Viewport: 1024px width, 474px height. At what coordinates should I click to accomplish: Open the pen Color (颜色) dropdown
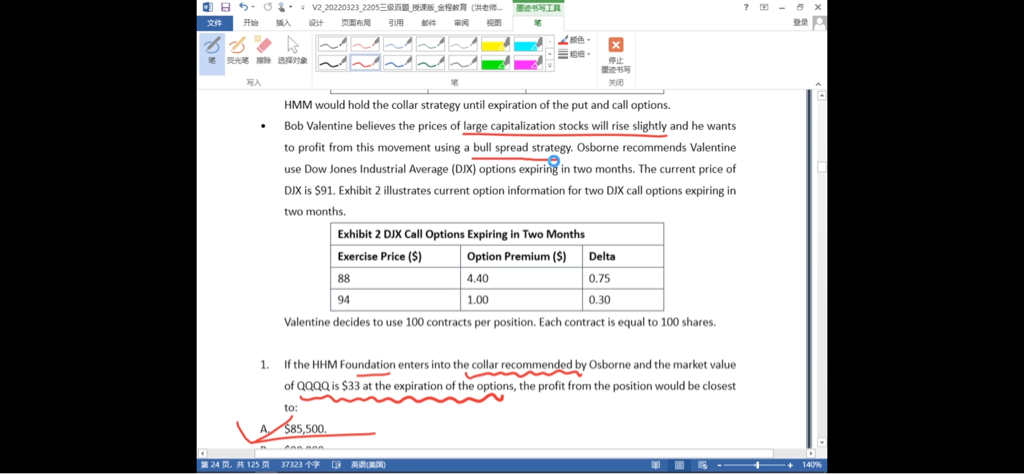point(575,40)
